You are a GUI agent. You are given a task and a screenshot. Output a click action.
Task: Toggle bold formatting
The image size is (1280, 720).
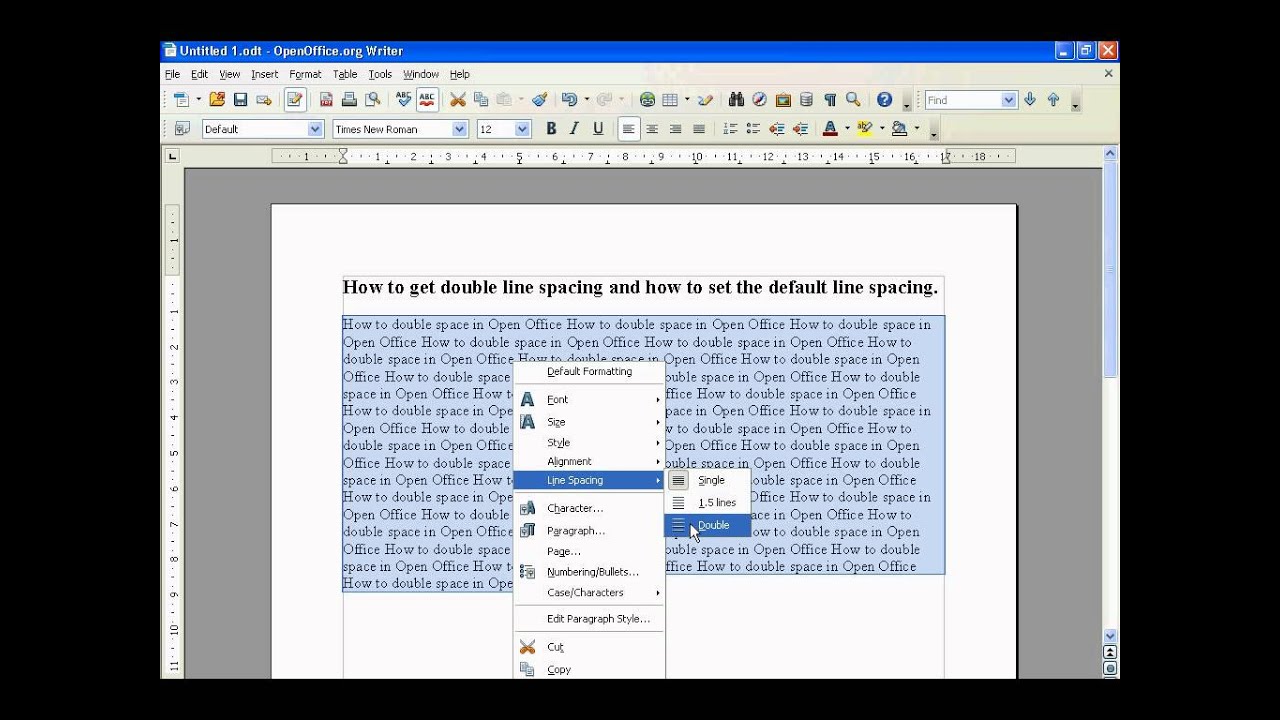click(551, 129)
